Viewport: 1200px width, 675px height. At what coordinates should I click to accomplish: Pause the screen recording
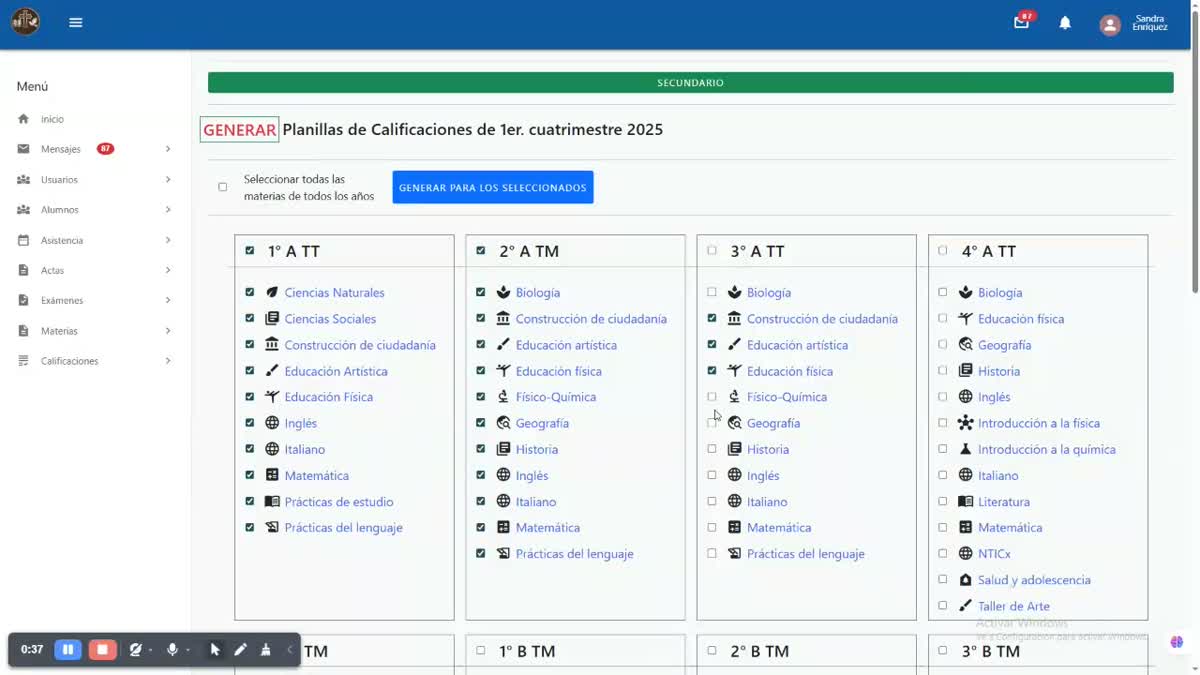point(68,650)
